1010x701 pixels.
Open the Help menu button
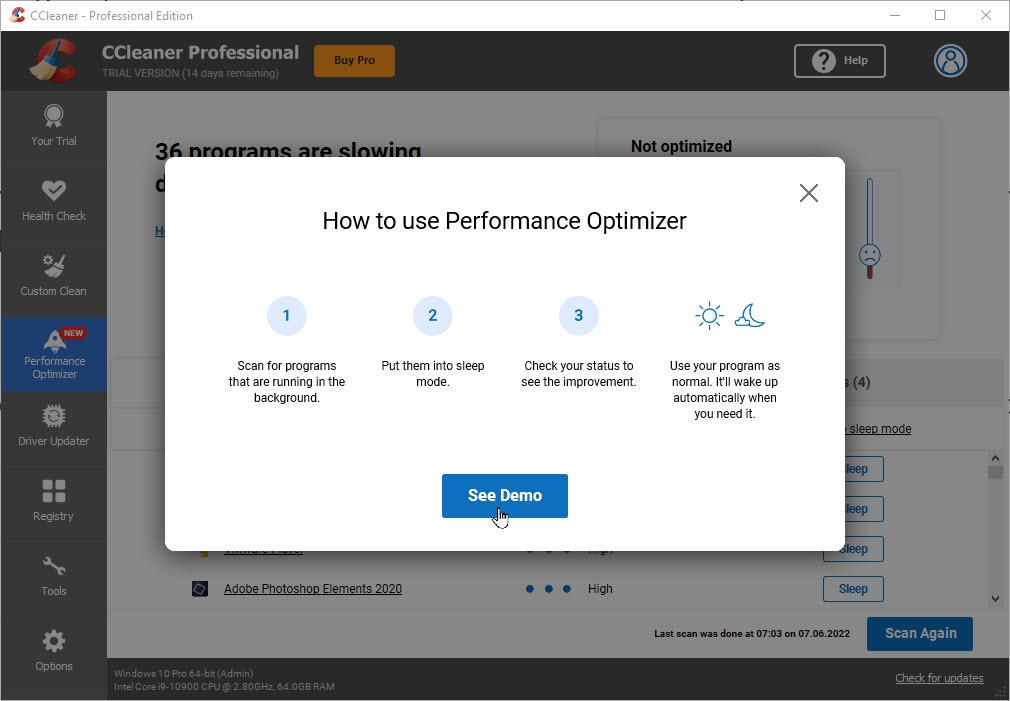tap(839, 61)
